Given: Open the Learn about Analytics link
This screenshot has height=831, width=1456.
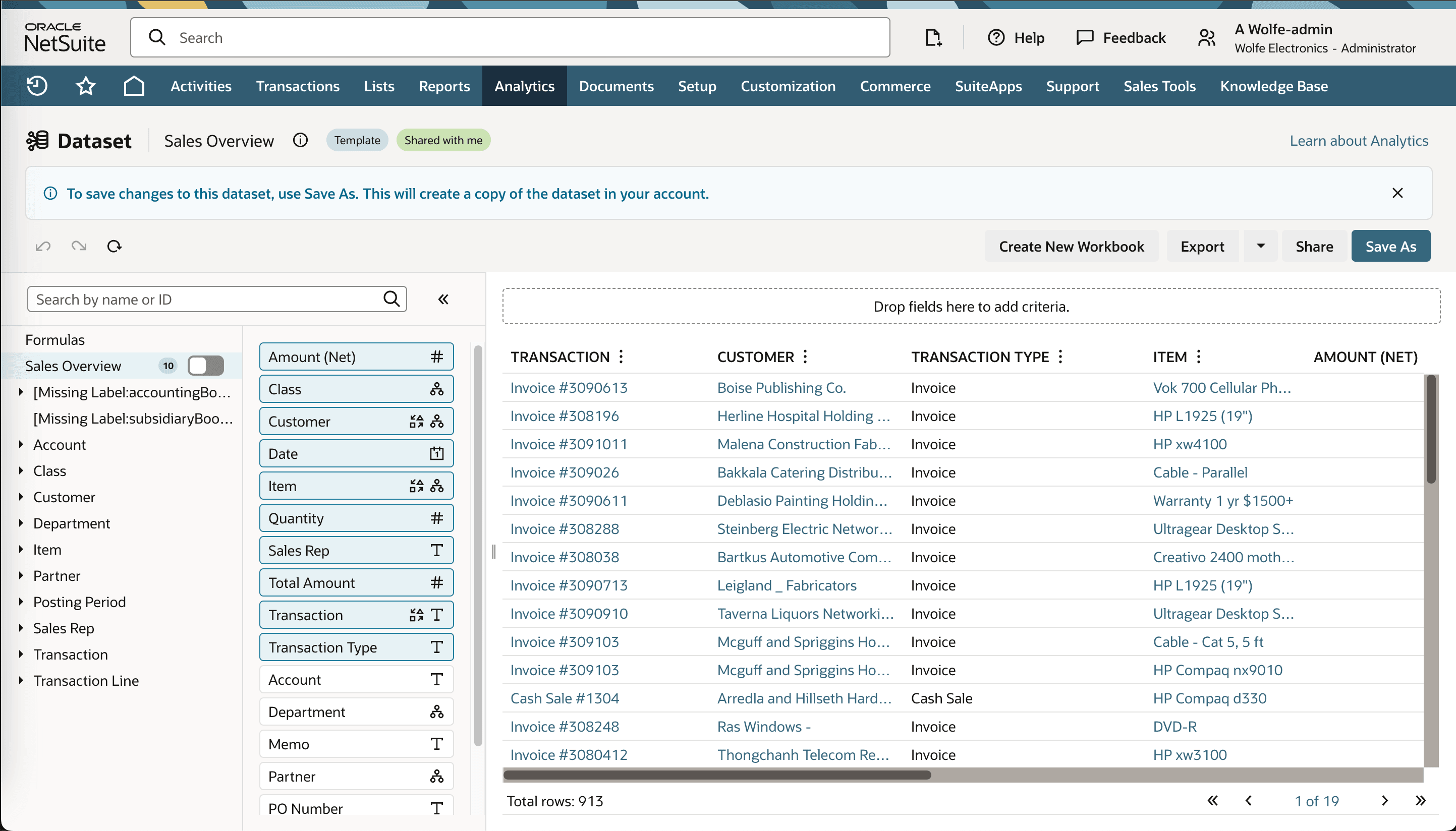Looking at the screenshot, I should point(1359,140).
